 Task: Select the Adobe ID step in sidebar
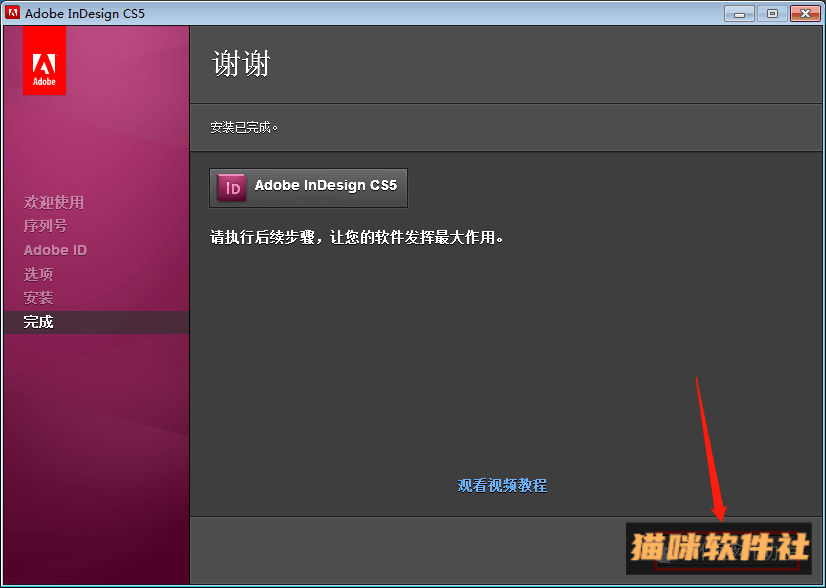[x=55, y=250]
